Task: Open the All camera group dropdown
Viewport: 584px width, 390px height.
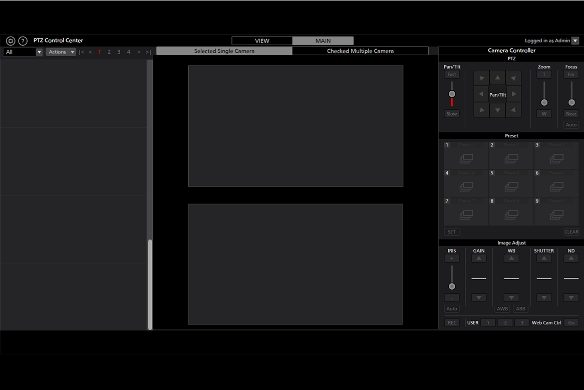Action: point(23,52)
